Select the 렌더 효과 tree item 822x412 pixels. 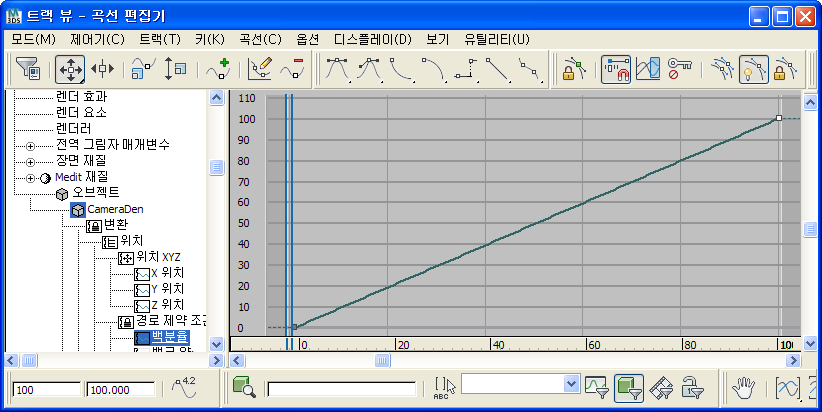tap(81, 96)
